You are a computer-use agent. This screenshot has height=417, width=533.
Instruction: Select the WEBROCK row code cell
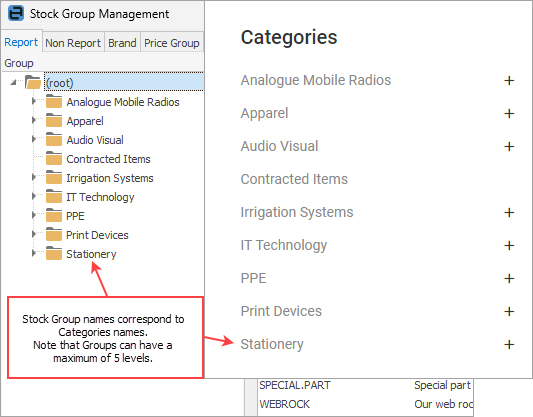pyautogui.click(x=285, y=404)
